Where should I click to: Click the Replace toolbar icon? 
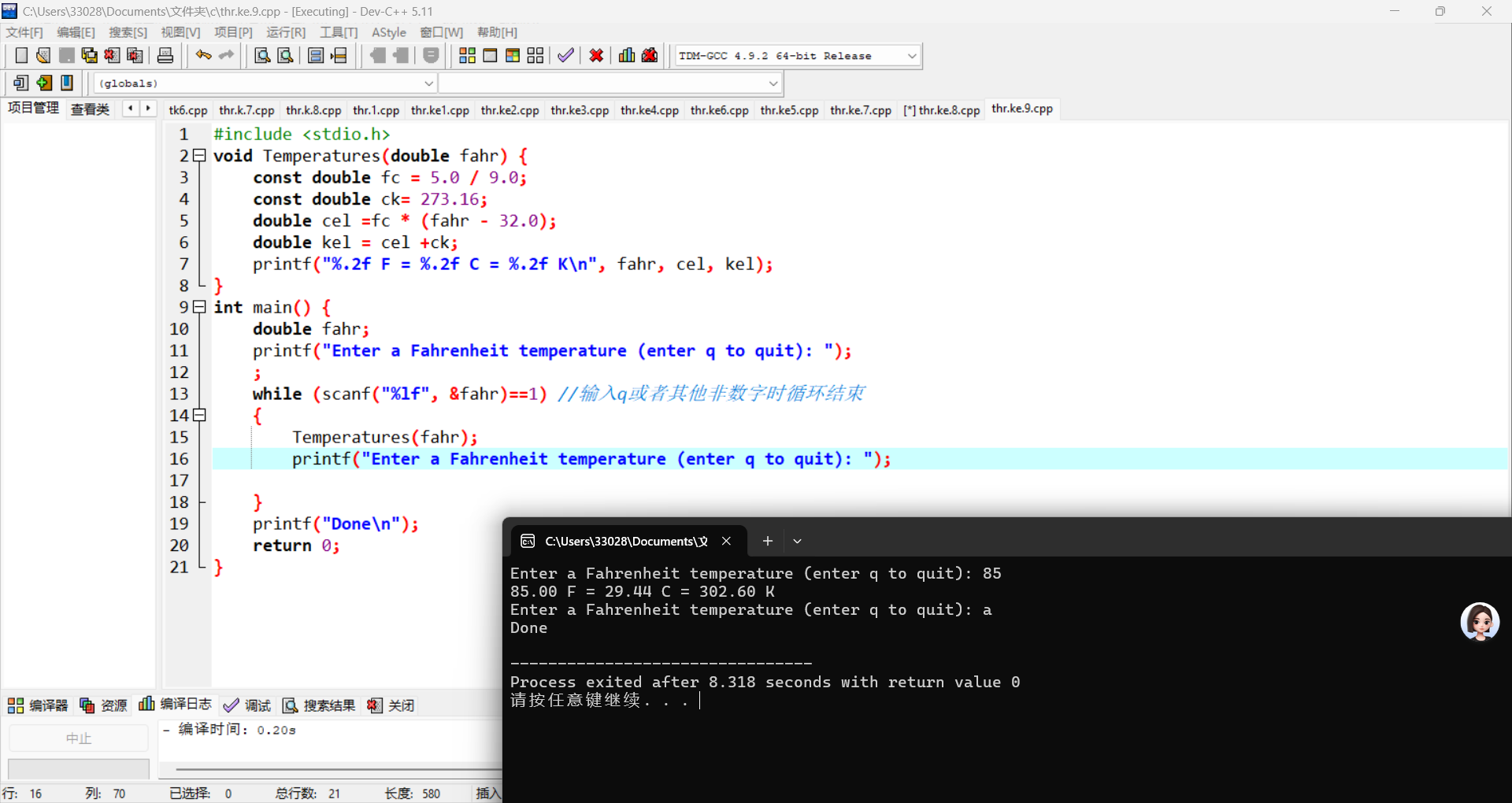tap(285, 55)
